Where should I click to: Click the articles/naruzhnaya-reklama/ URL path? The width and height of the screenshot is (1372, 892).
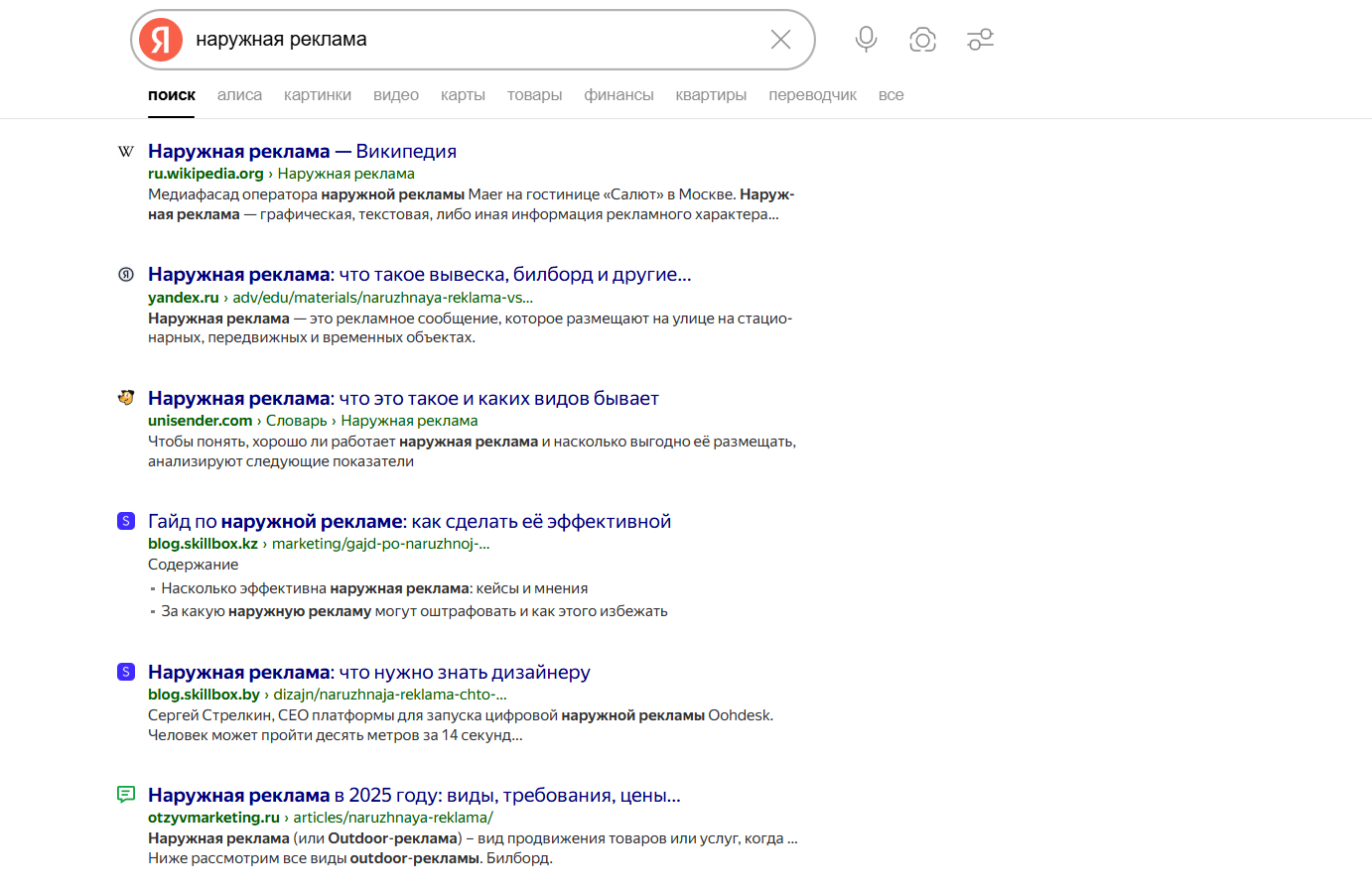[x=393, y=818]
